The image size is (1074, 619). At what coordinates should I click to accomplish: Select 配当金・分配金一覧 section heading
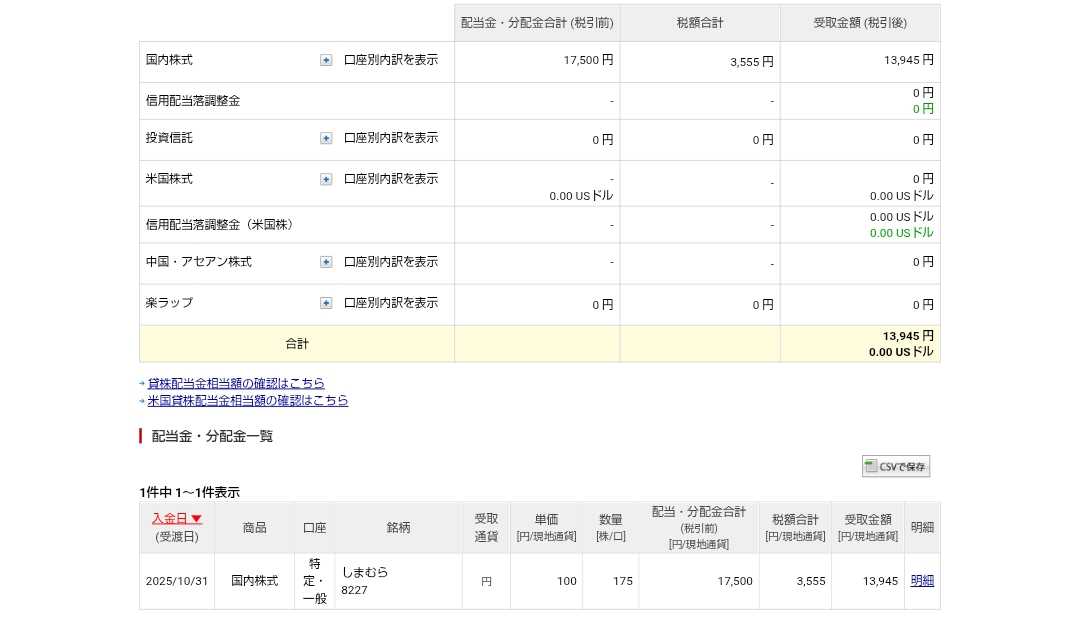212,436
